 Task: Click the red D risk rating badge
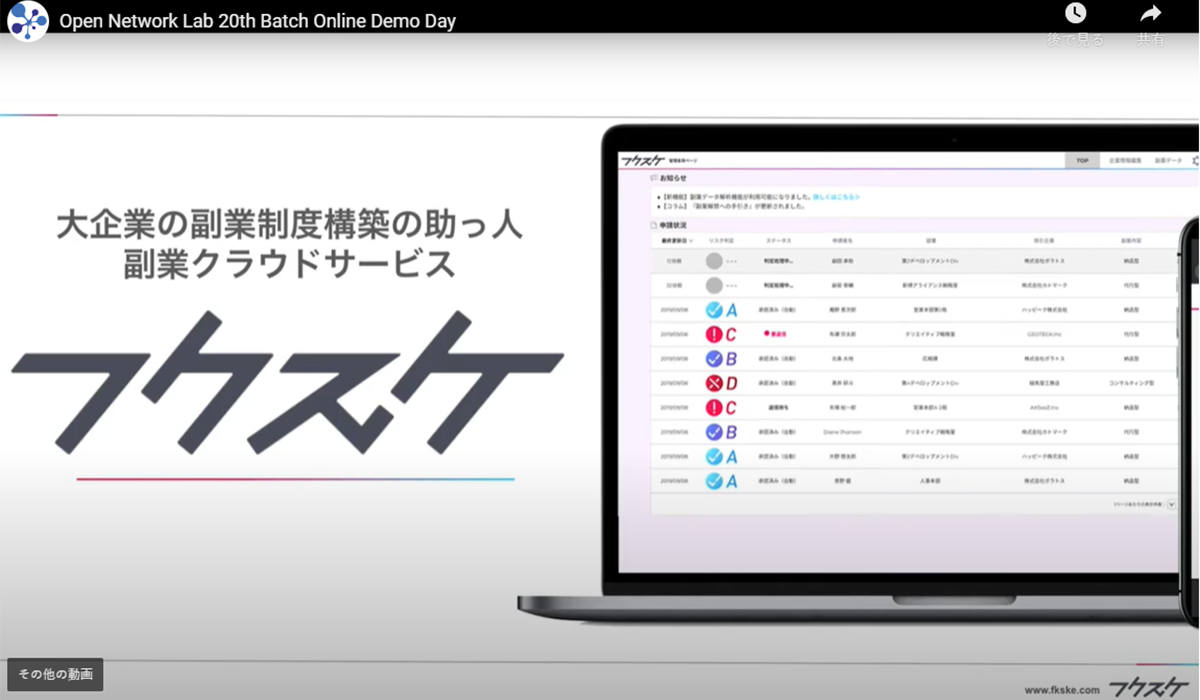pyautogui.click(x=722, y=383)
